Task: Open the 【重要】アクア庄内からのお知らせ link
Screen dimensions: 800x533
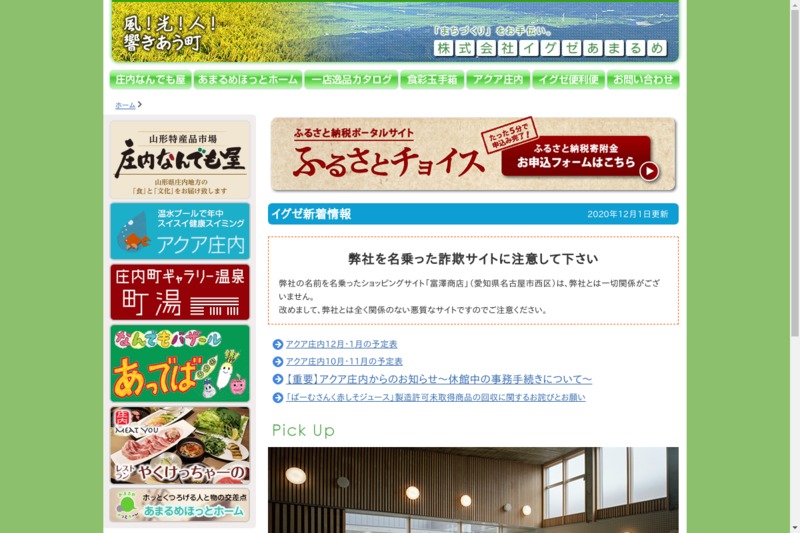Action: click(x=439, y=379)
